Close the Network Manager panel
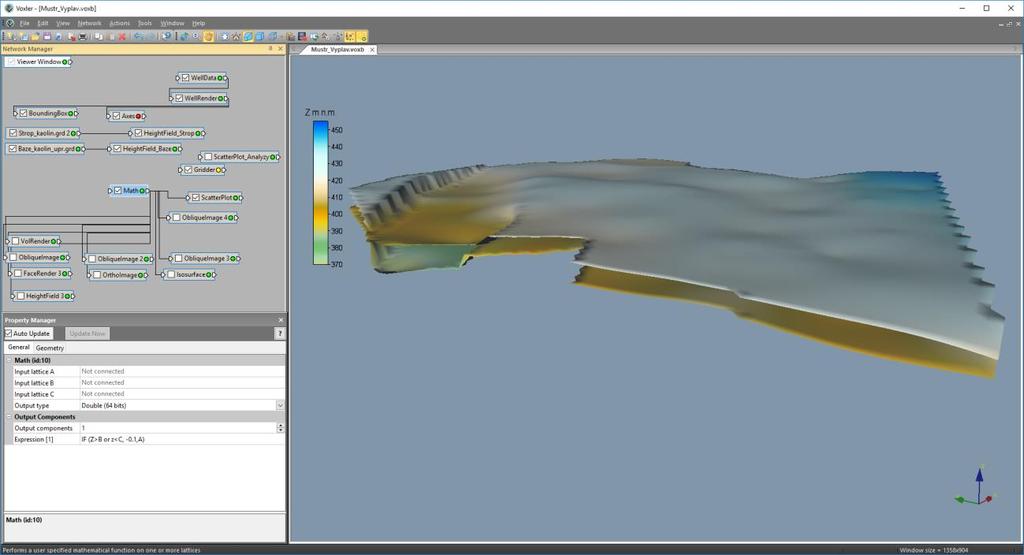Screen dimensions: 1024x555 click(x=281, y=49)
